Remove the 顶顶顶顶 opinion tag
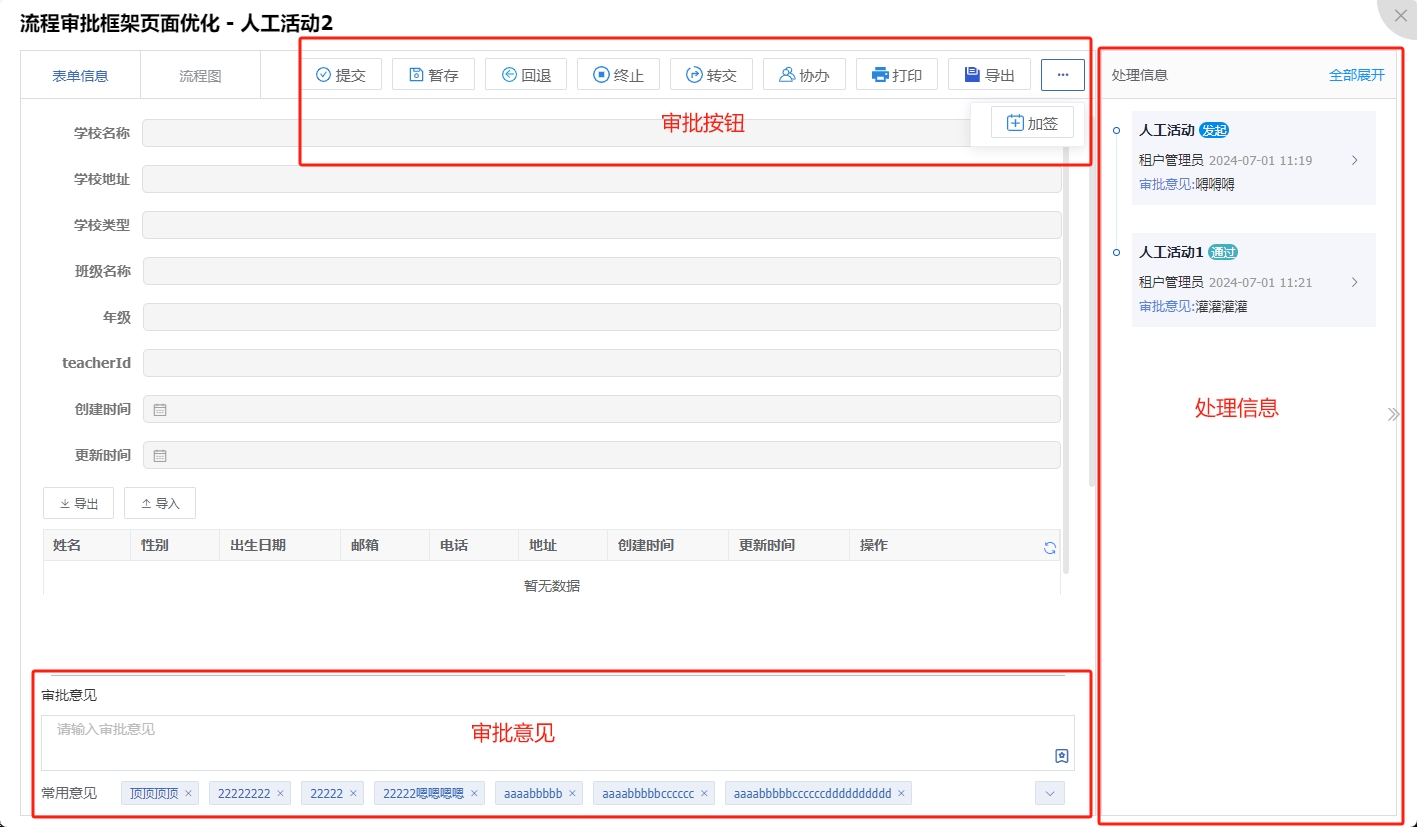 click(187, 792)
